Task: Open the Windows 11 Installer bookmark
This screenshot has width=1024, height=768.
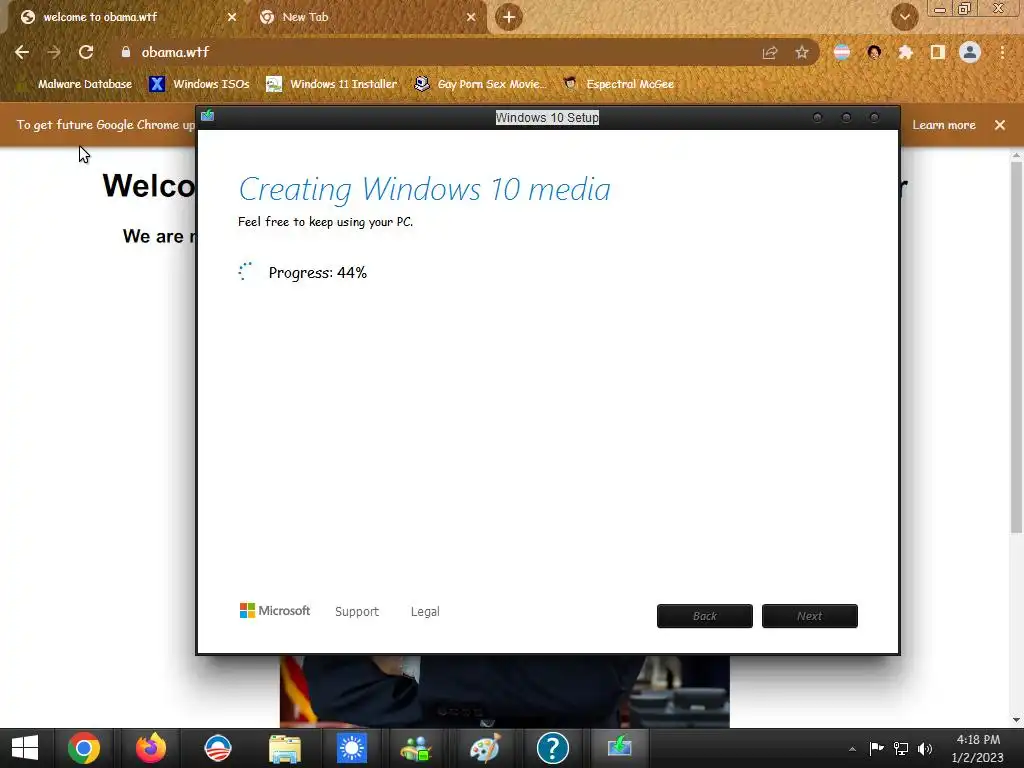Action: coord(332,84)
